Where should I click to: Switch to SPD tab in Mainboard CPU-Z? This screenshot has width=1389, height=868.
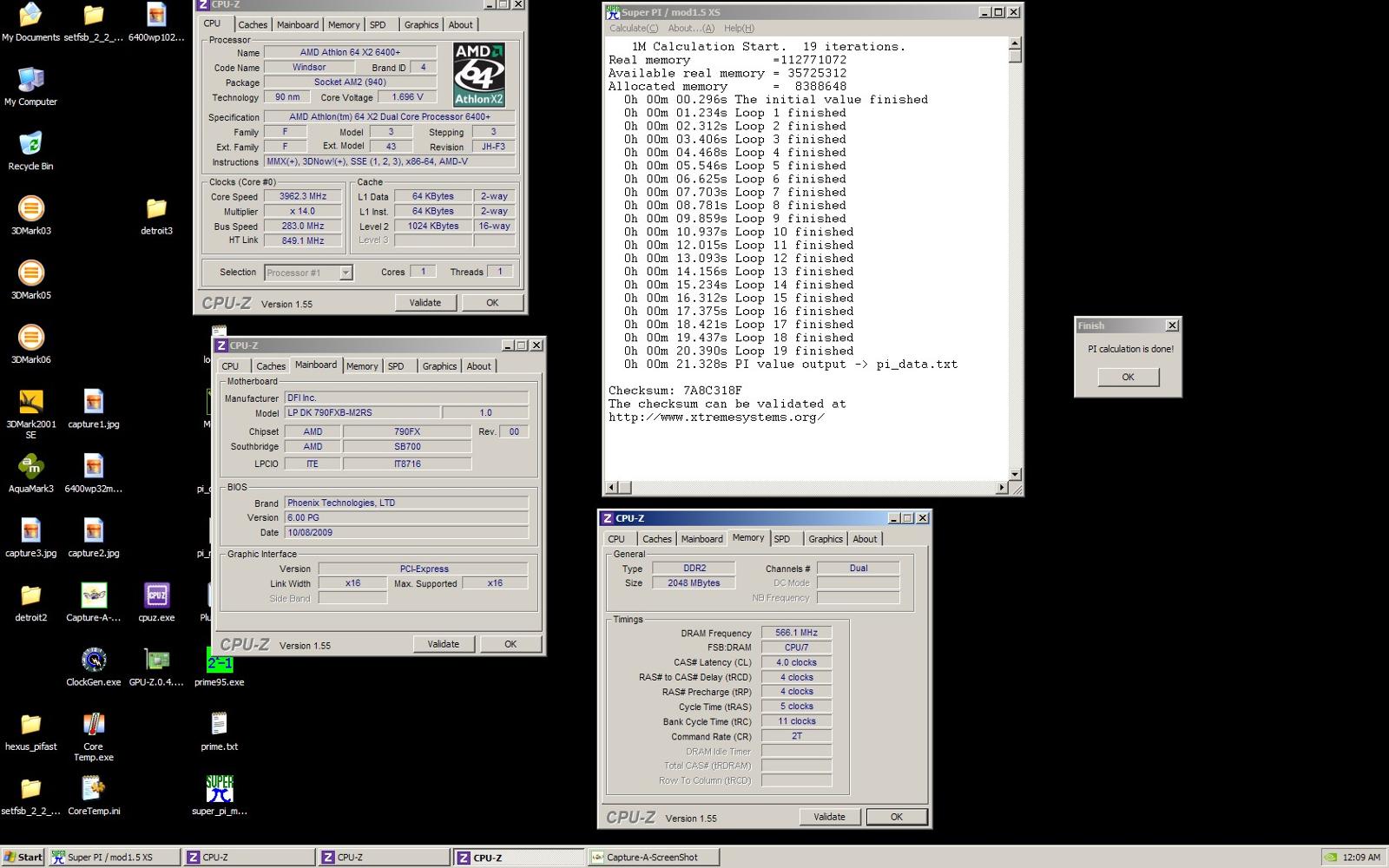tap(396, 366)
